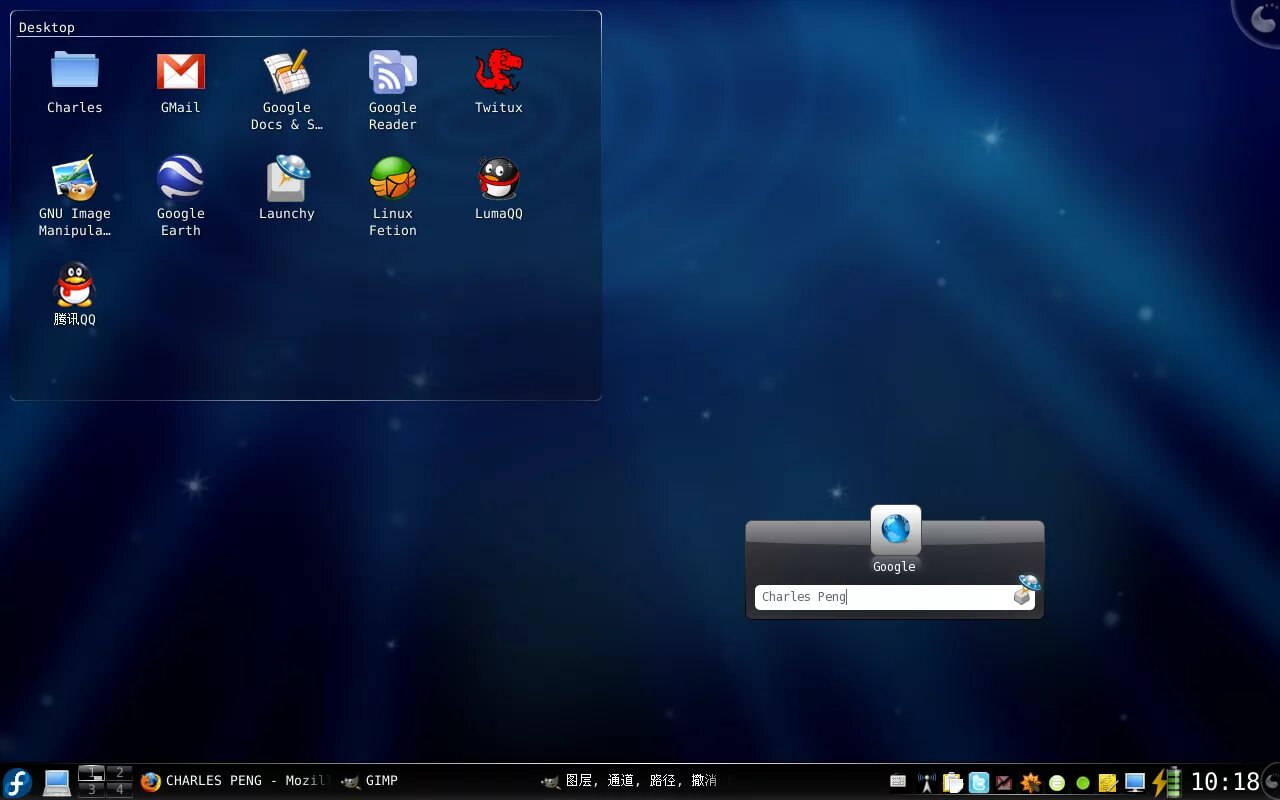Switch to virtual desktop 2

pos(119,773)
